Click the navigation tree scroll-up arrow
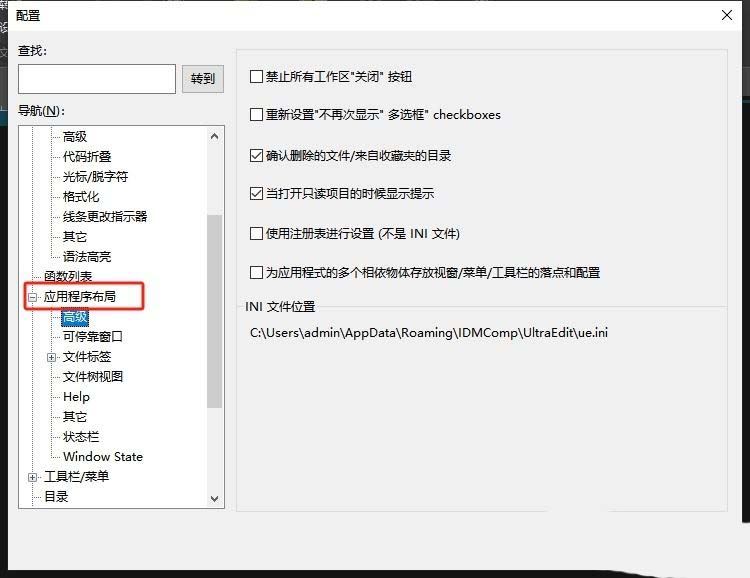This screenshot has width=750, height=578. (214, 137)
